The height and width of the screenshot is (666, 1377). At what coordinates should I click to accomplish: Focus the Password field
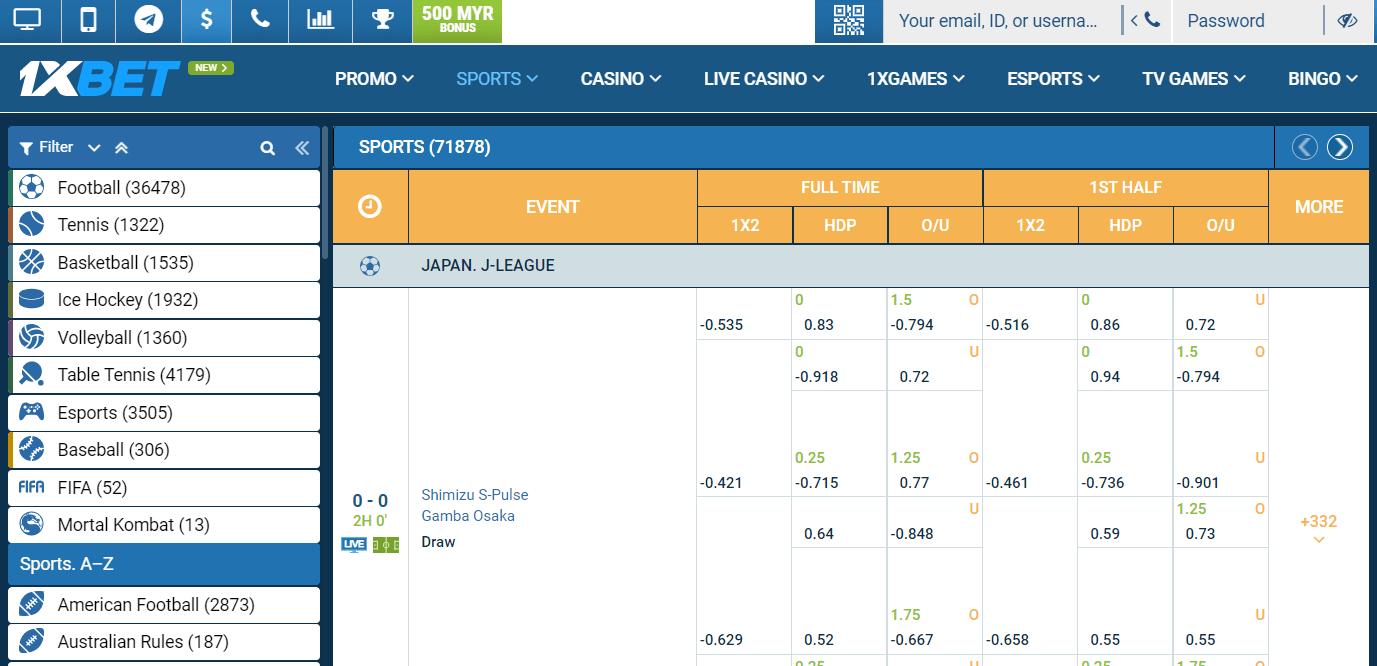1247,20
